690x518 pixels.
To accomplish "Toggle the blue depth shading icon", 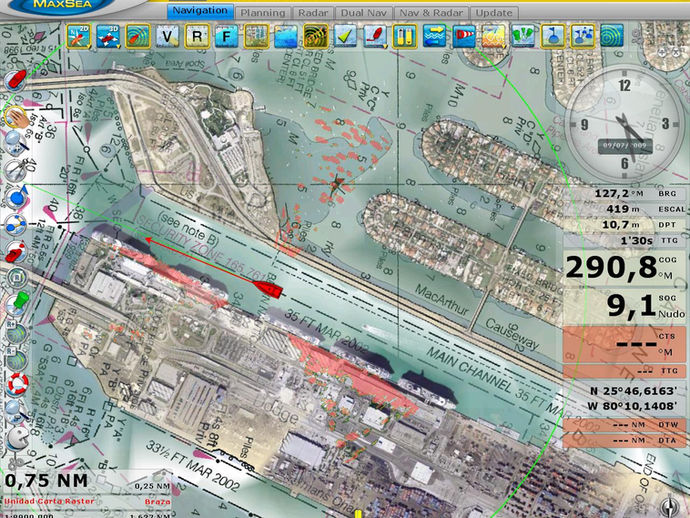I will click(286, 36).
